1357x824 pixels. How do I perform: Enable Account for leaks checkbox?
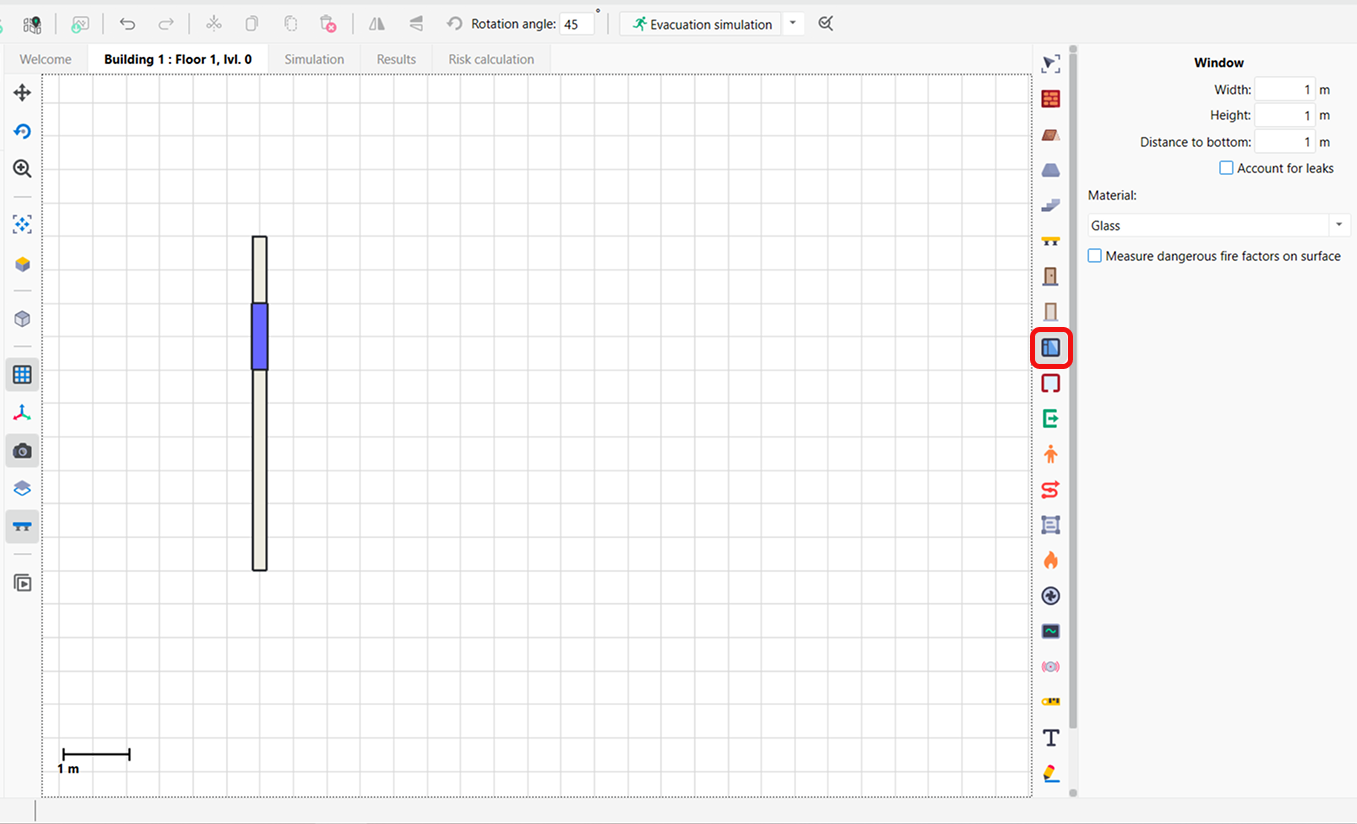tap(1226, 168)
